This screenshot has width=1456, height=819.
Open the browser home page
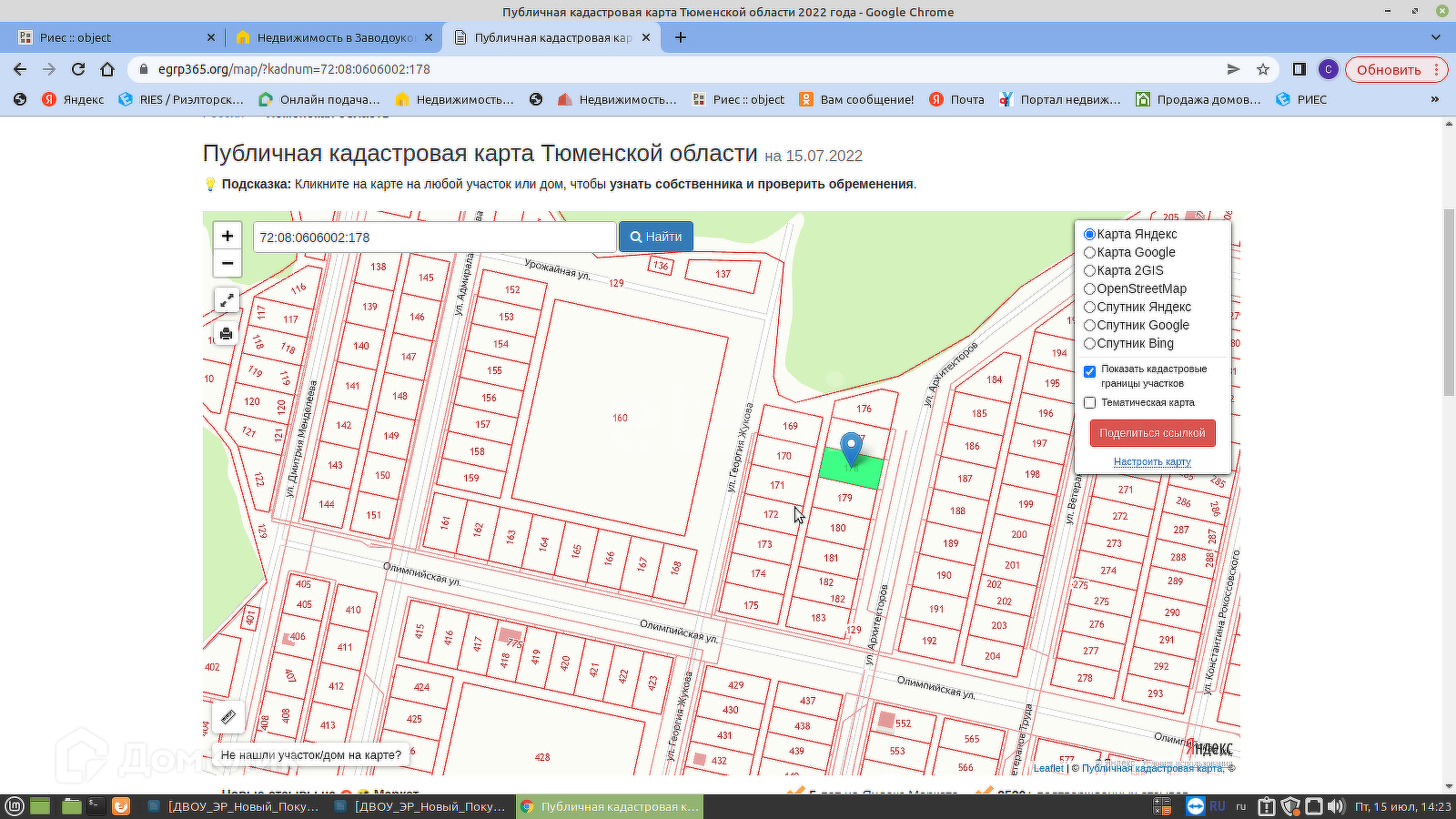pos(107,69)
